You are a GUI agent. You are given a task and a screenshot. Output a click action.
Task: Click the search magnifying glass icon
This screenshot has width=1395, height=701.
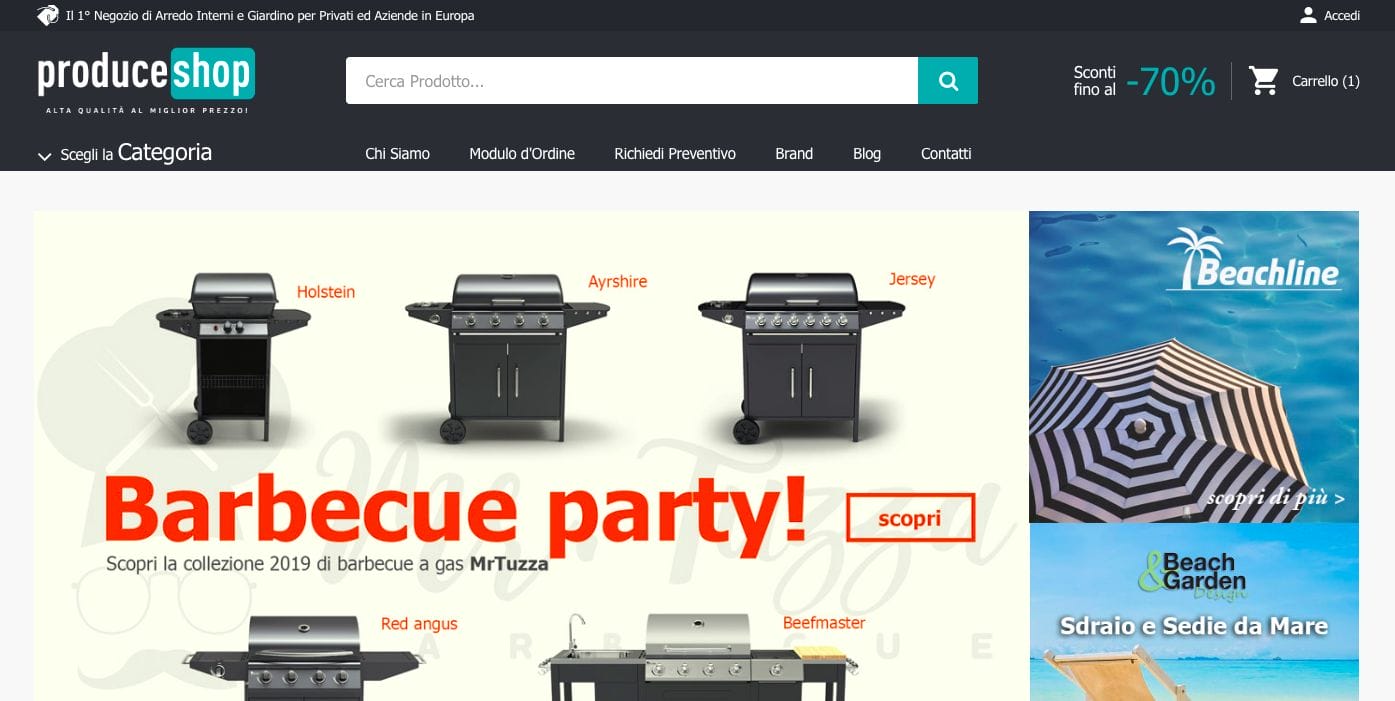[x=946, y=80]
